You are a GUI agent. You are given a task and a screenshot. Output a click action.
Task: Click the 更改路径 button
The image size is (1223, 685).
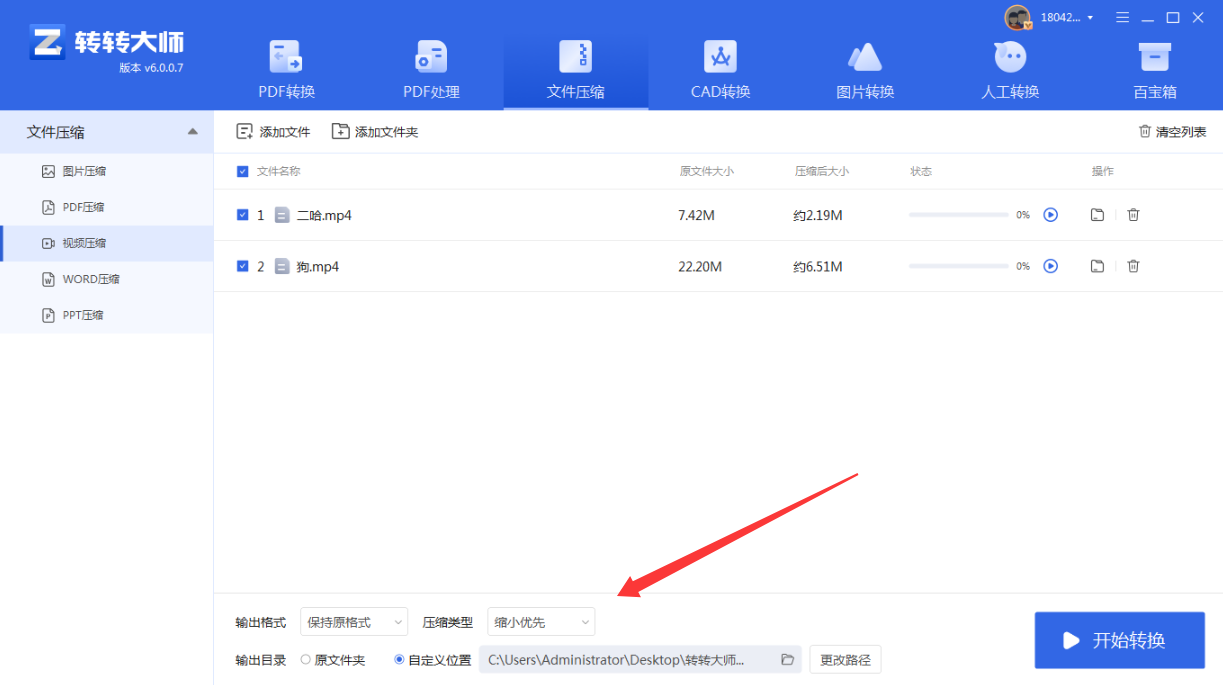coord(845,660)
